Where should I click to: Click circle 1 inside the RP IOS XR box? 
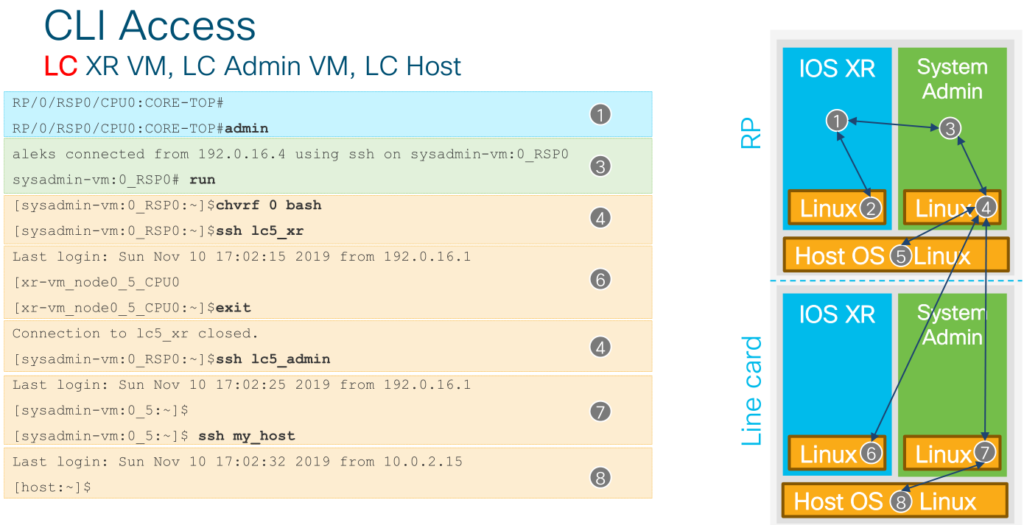click(x=837, y=121)
